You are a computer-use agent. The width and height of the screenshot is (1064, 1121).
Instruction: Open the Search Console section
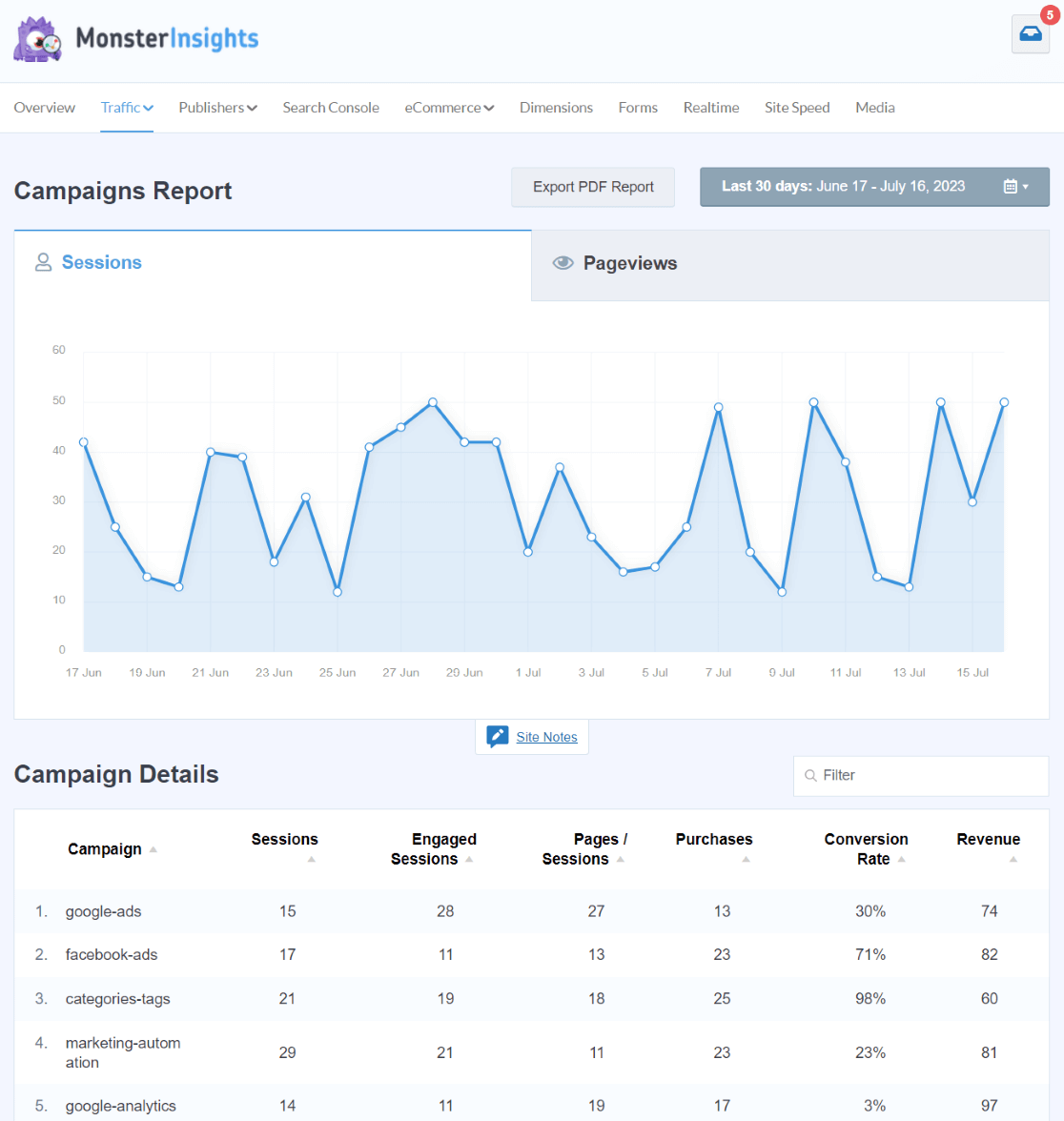(x=331, y=108)
